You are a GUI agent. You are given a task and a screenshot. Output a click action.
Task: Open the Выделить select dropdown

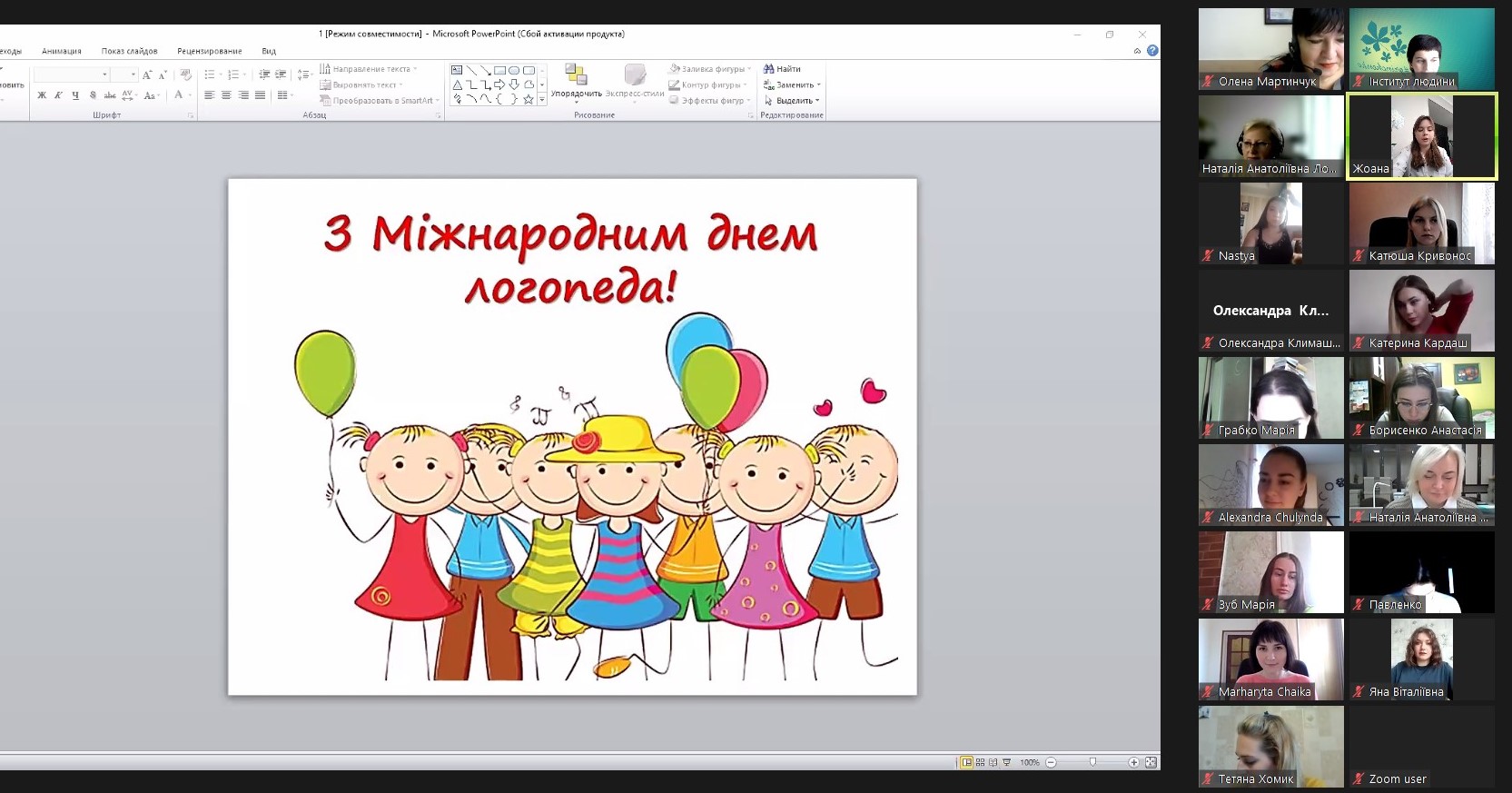coord(792,101)
